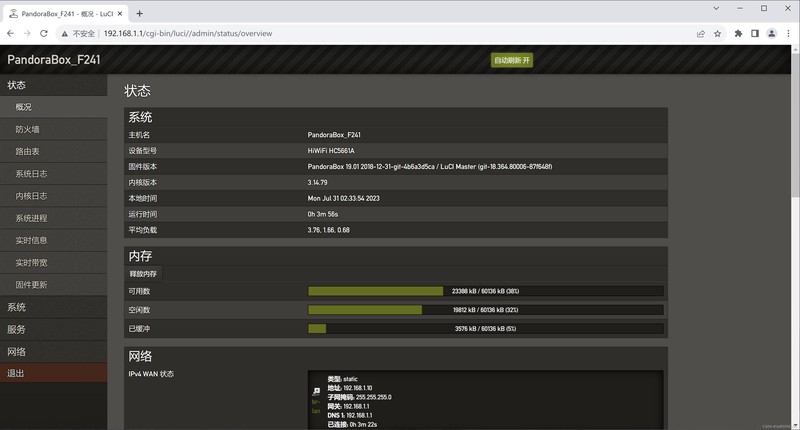This screenshot has height=430, width=800.
Task: Open the tab search chevron
Action: [x=716, y=8]
